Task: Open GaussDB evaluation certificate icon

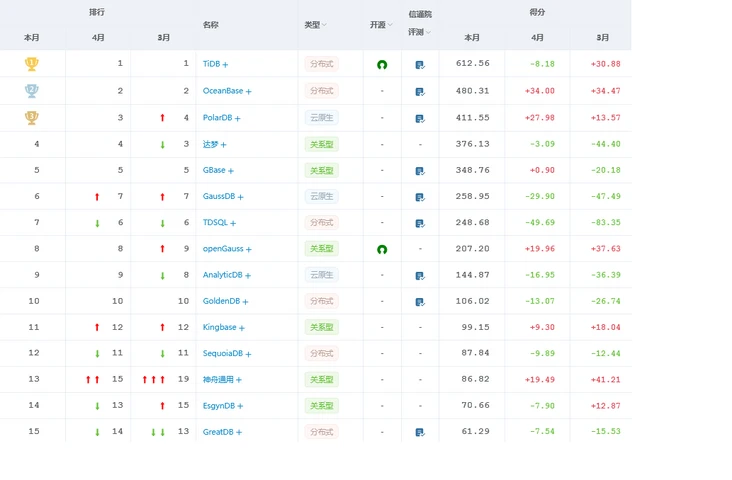Action: point(420,197)
